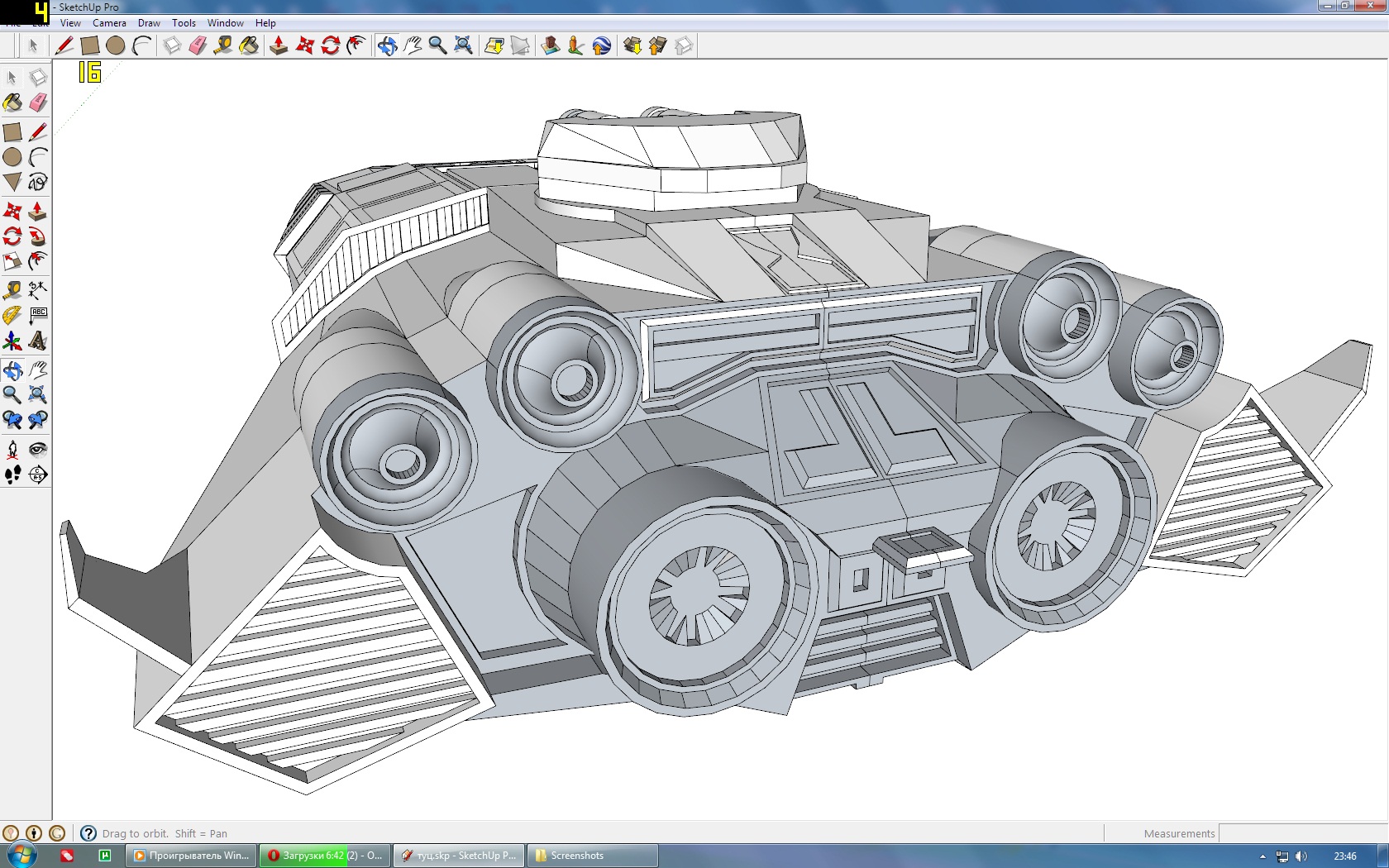Select the Freehand scribble tool
The height and width of the screenshot is (868, 1389).
[38, 182]
